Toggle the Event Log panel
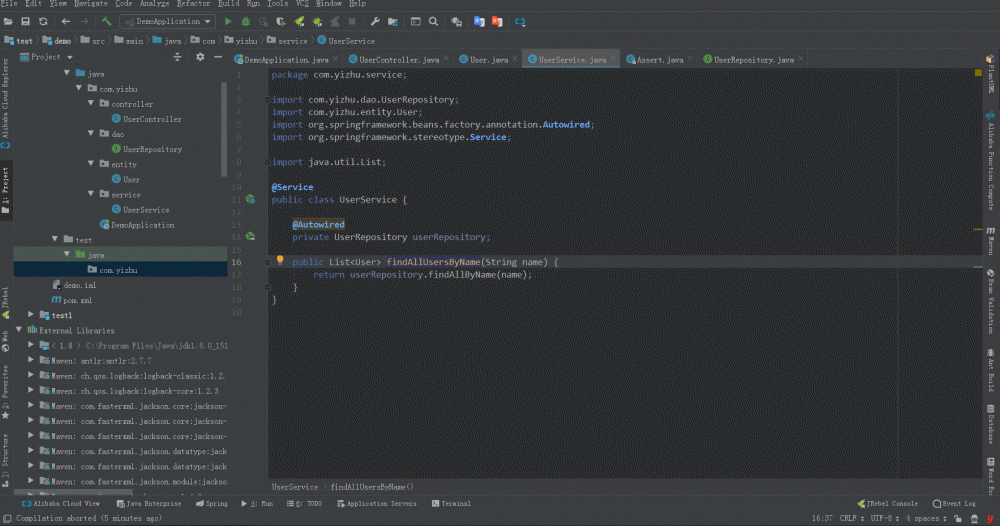Screen dimensions: 1000x526 [x=954, y=504]
